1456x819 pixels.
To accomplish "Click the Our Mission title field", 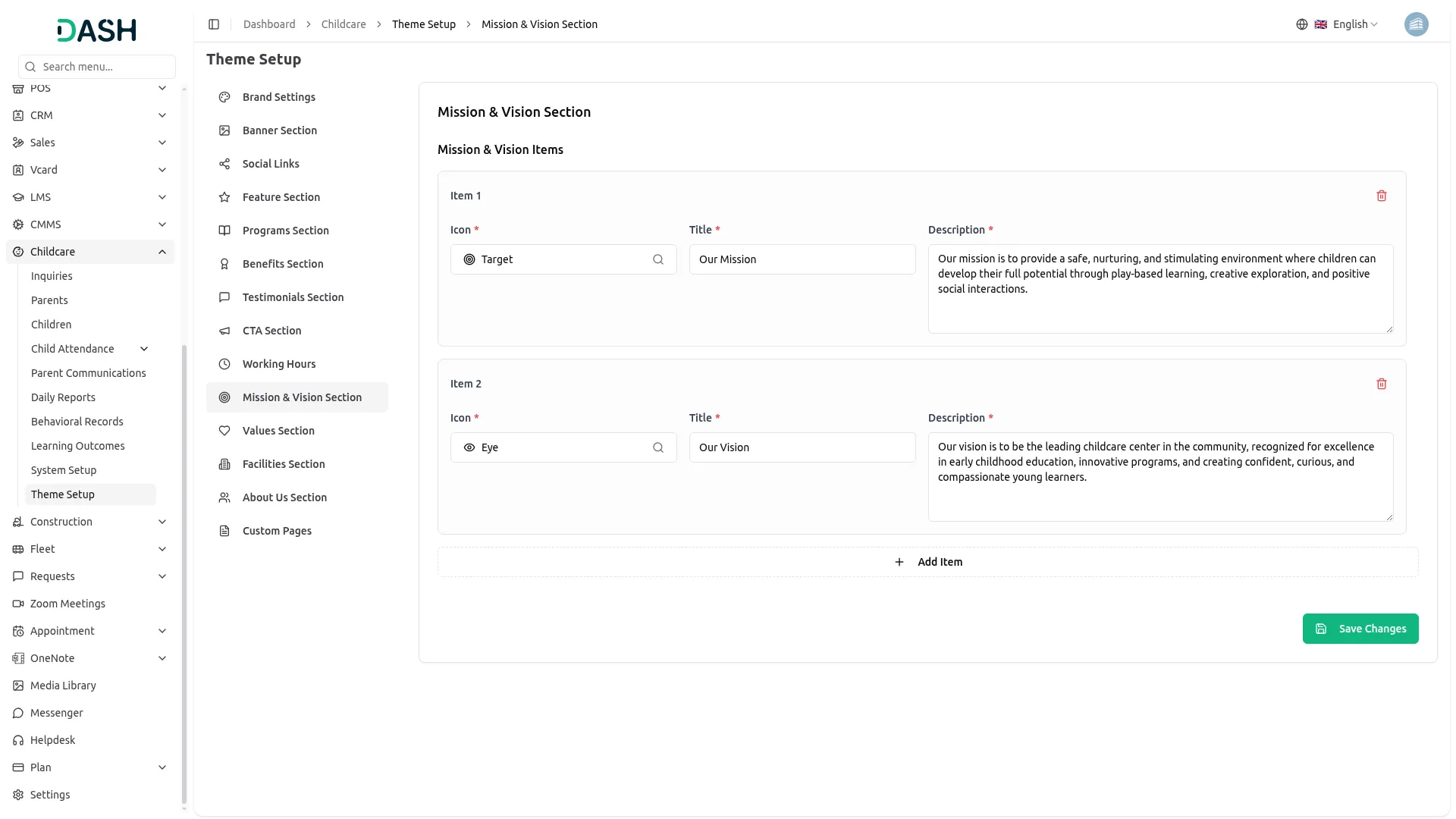I will coord(802,259).
